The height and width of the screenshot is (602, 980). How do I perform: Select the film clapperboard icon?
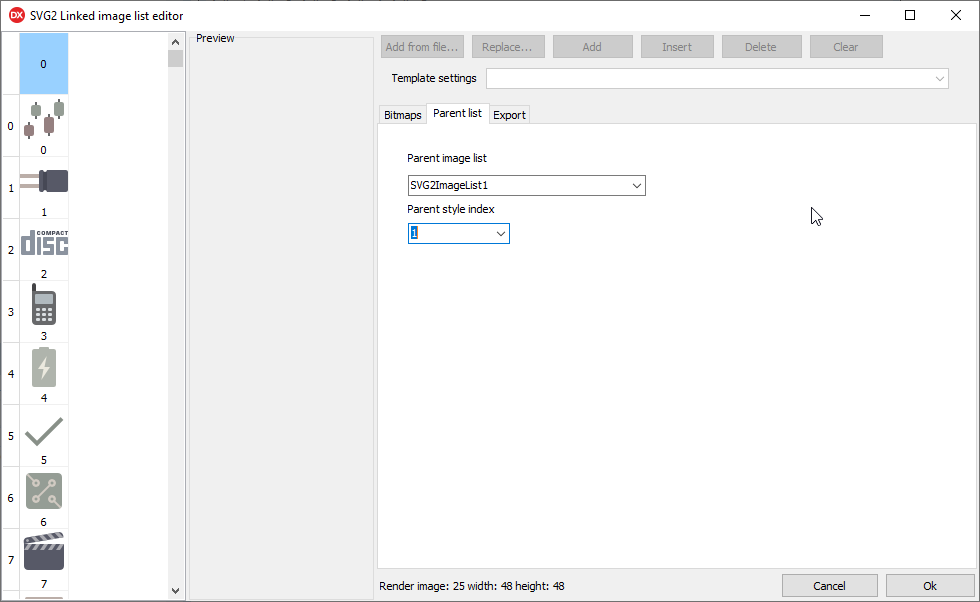[x=44, y=552]
